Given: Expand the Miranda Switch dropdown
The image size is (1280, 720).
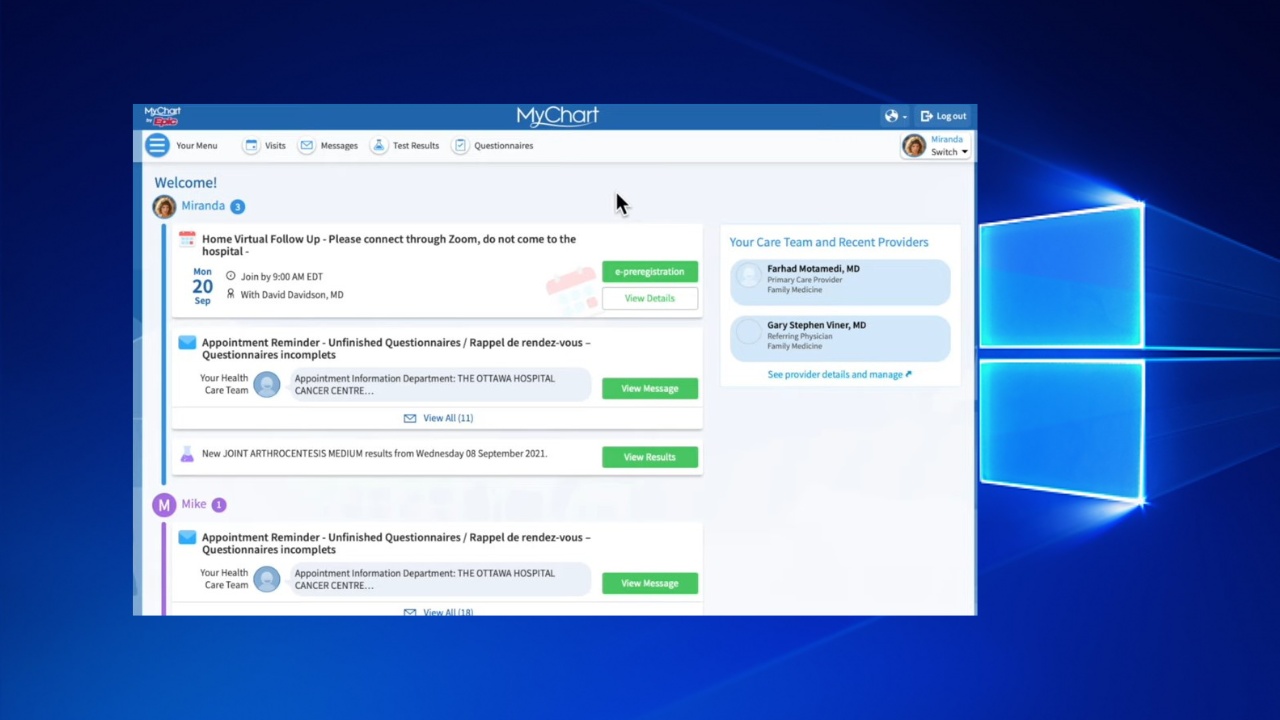Looking at the screenshot, I should point(949,152).
